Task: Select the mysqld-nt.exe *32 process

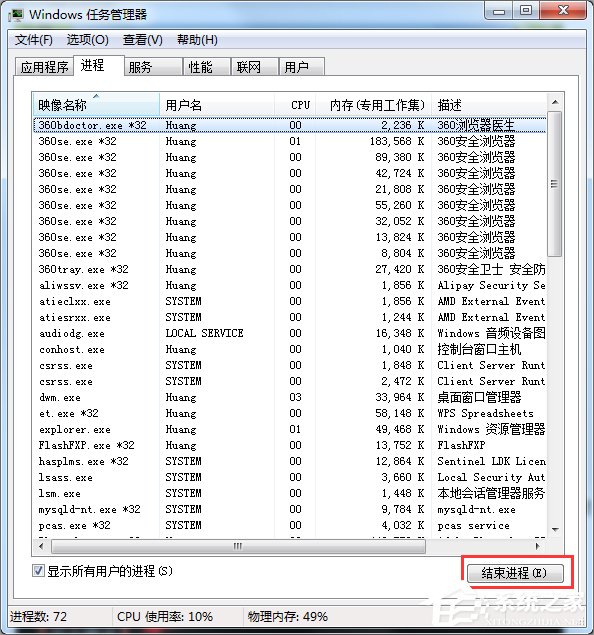Action: pos(290,509)
